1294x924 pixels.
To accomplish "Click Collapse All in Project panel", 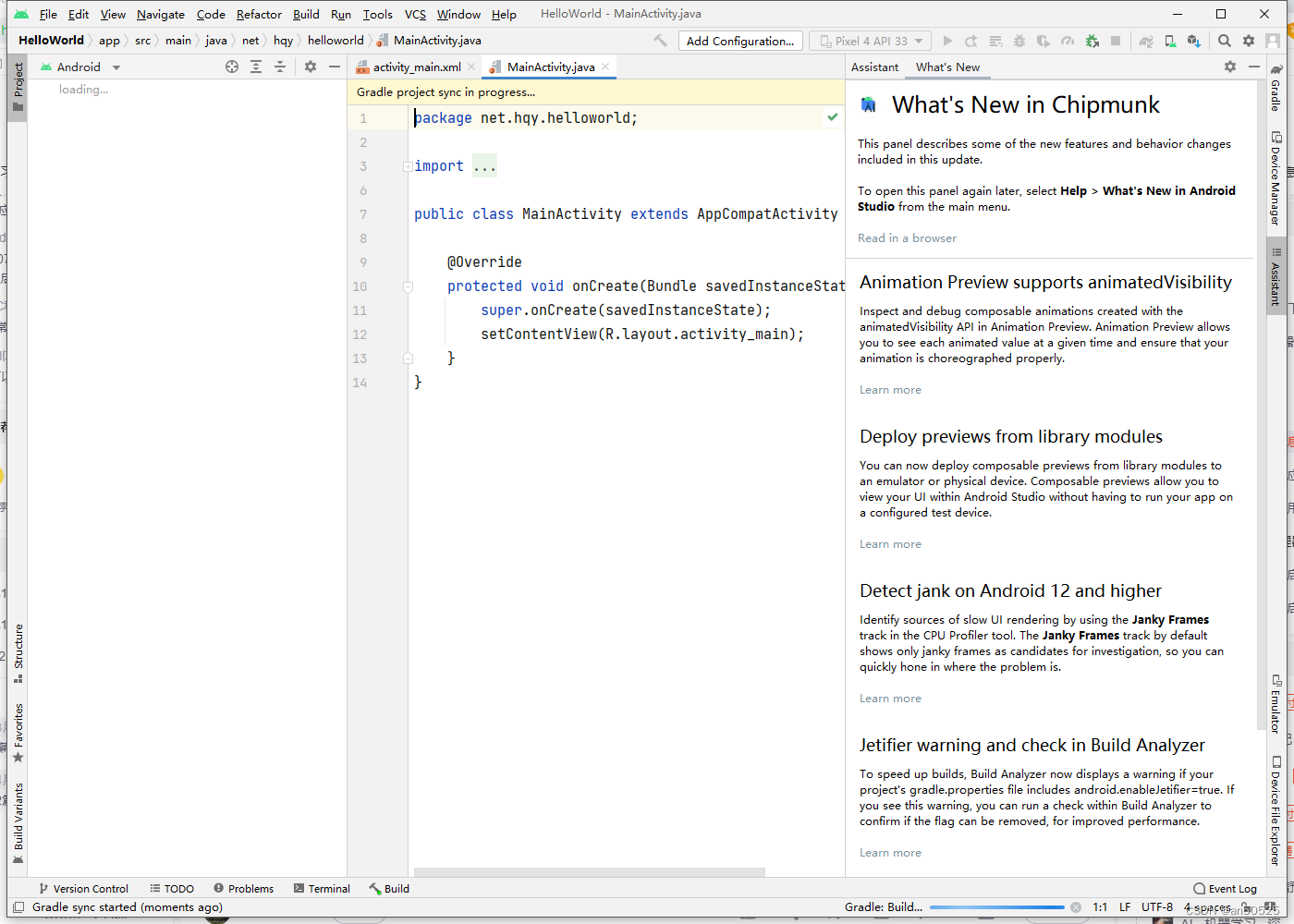I will pos(280,67).
